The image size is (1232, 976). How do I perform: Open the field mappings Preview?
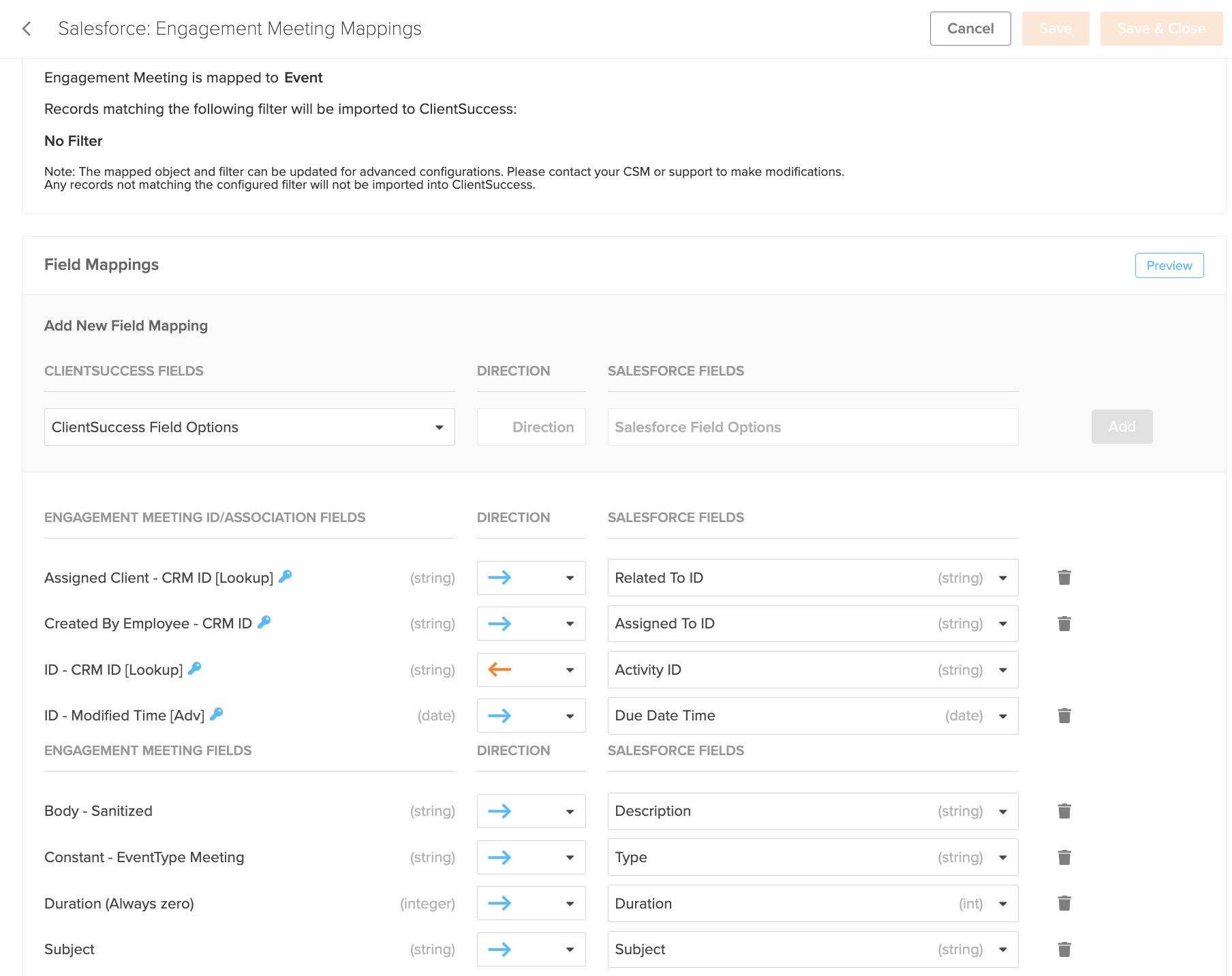coord(1169,266)
